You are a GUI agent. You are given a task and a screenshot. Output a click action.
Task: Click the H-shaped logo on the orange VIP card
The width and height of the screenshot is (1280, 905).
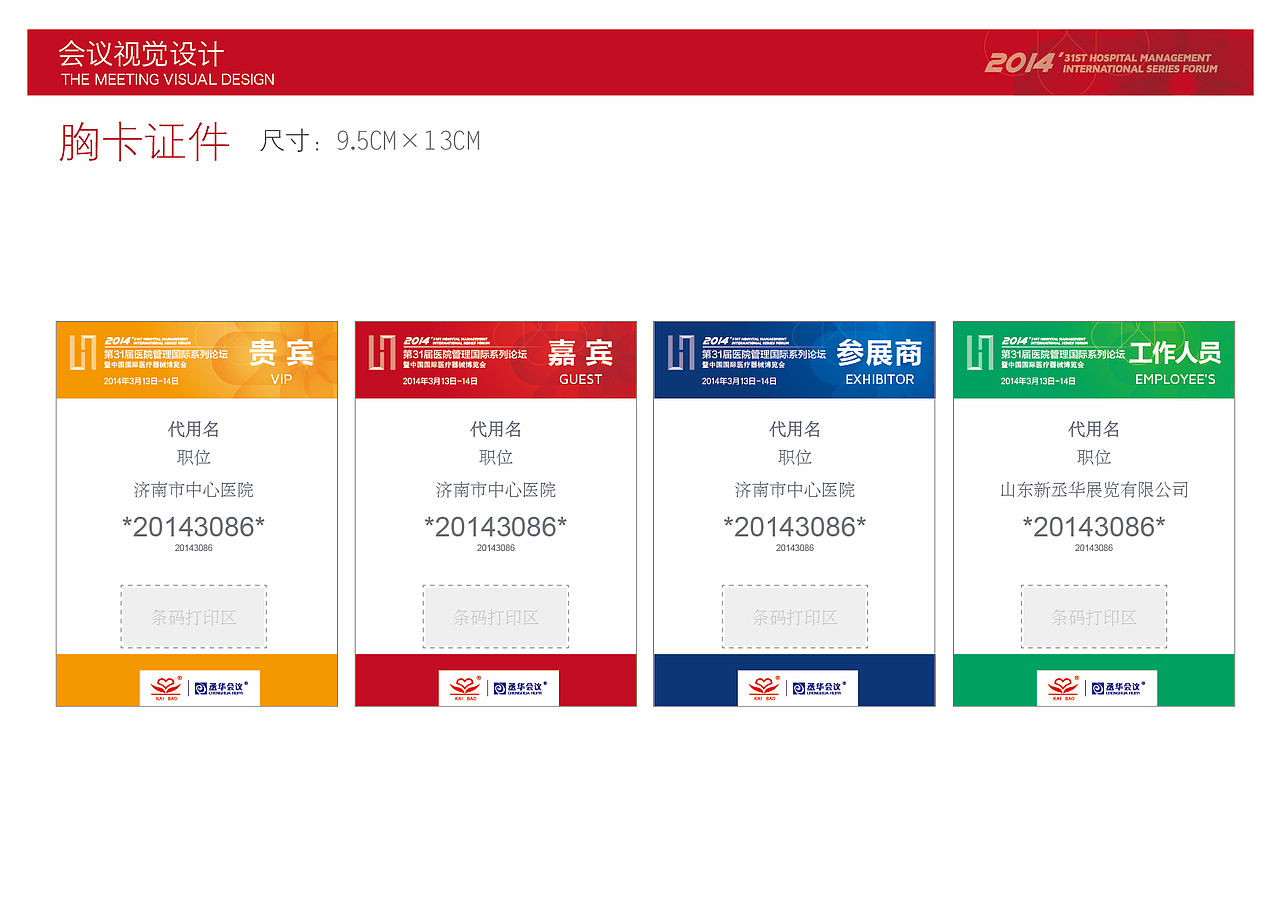tap(82, 353)
